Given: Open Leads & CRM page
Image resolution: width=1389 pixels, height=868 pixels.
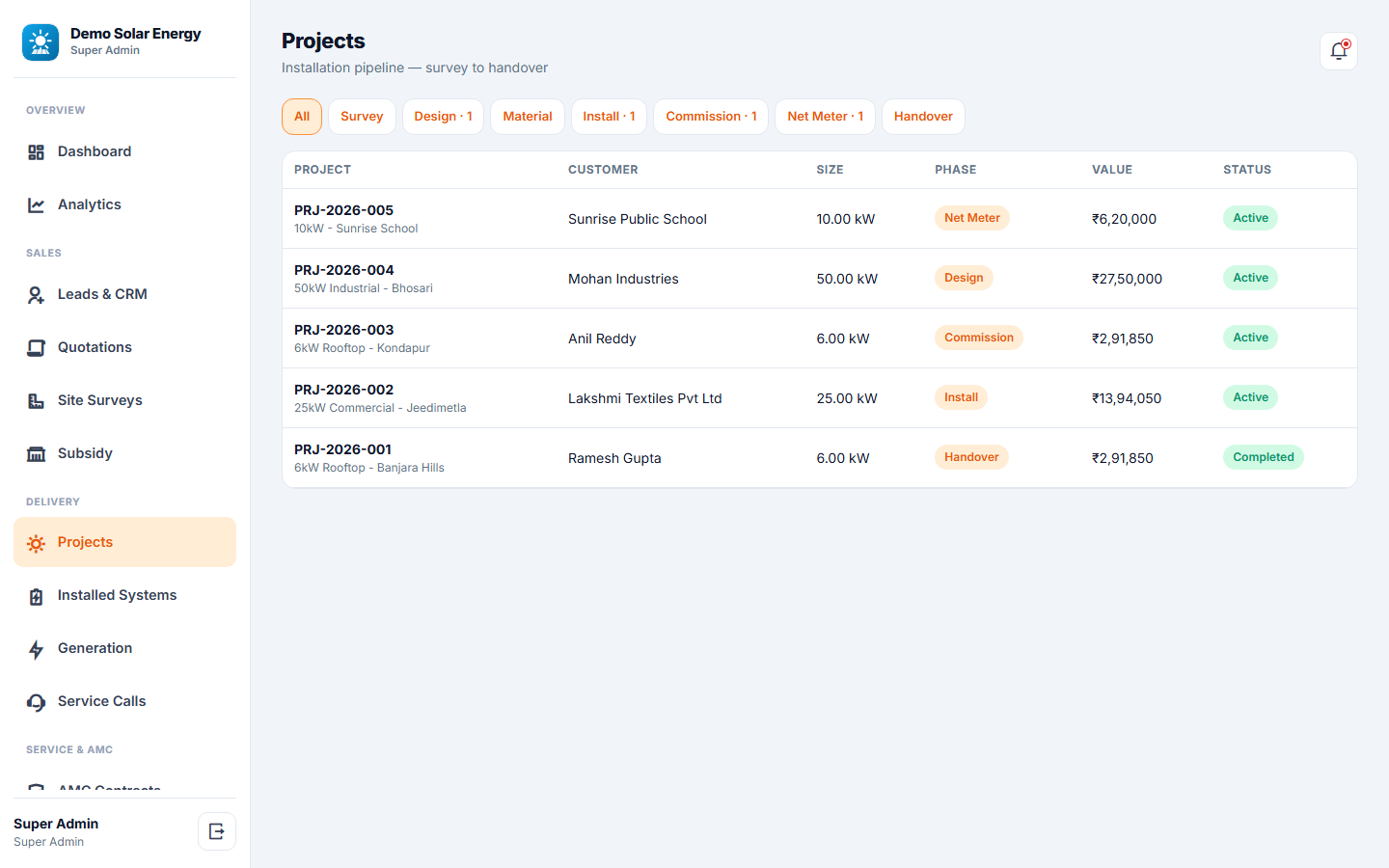Looking at the screenshot, I should (x=124, y=295).
